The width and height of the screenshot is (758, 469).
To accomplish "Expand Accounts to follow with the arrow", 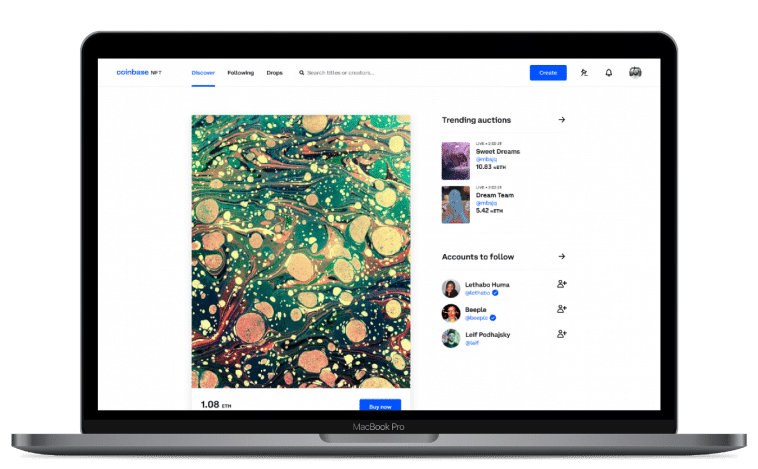I will 562,257.
